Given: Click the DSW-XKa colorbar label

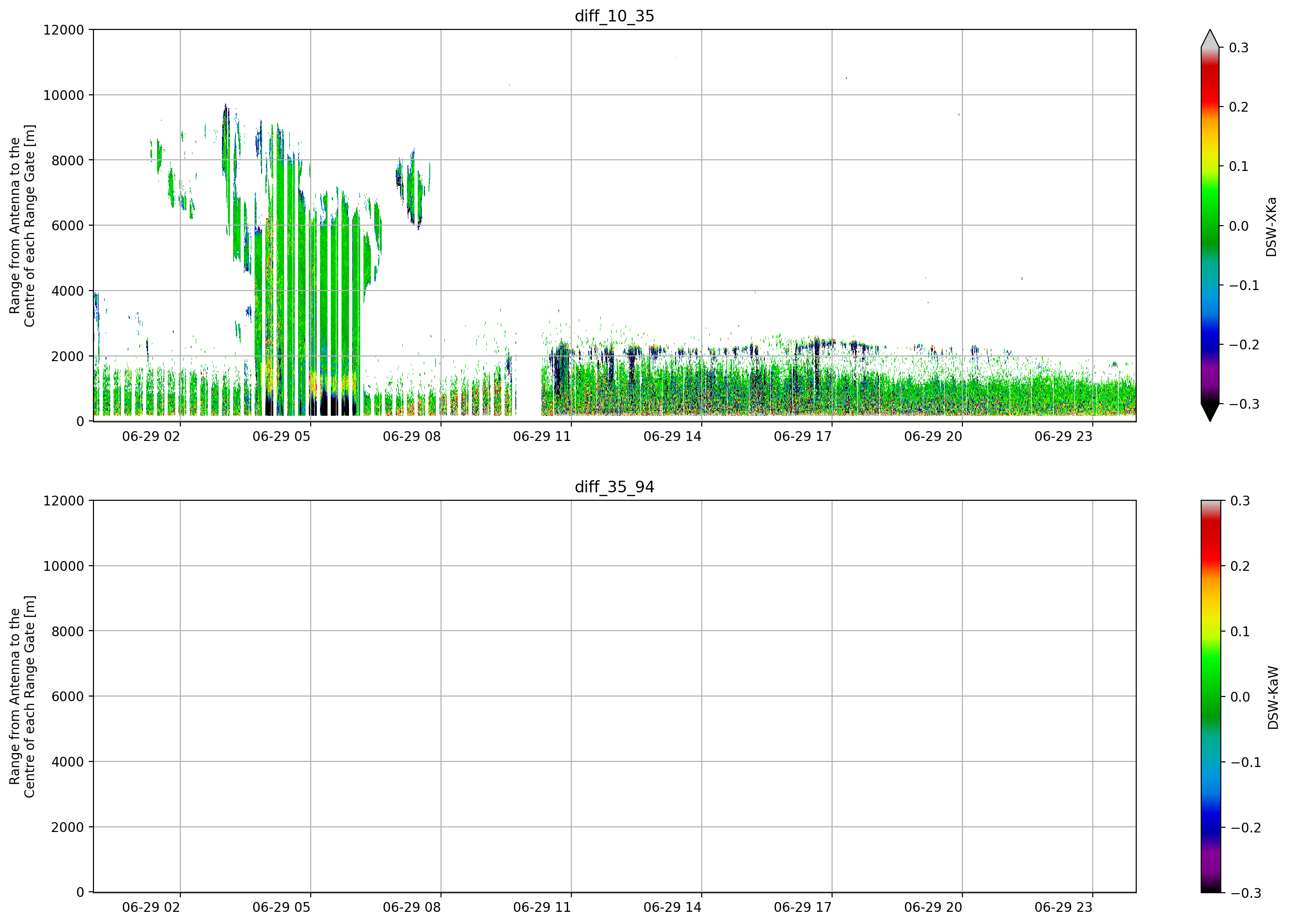Looking at the screenshot, I should tap(1271, 227).
